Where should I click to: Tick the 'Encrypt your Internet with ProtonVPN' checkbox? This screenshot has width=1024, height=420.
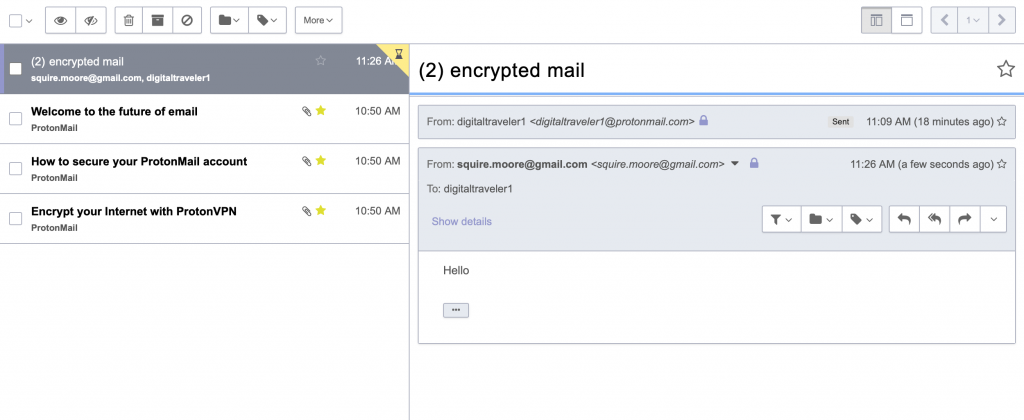click(x=15, y=219)
